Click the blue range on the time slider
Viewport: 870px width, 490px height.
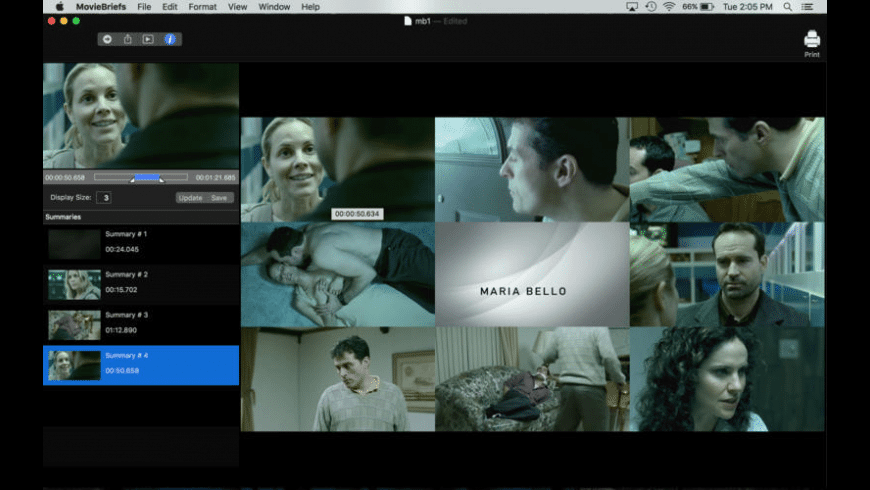tap(147, 177)
